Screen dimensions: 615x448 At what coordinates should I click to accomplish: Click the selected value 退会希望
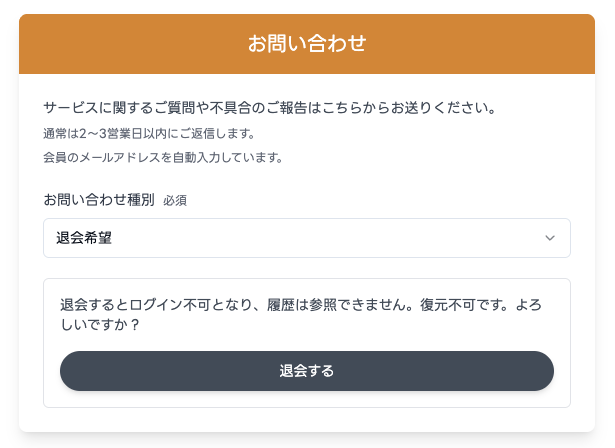click(84, 238)
